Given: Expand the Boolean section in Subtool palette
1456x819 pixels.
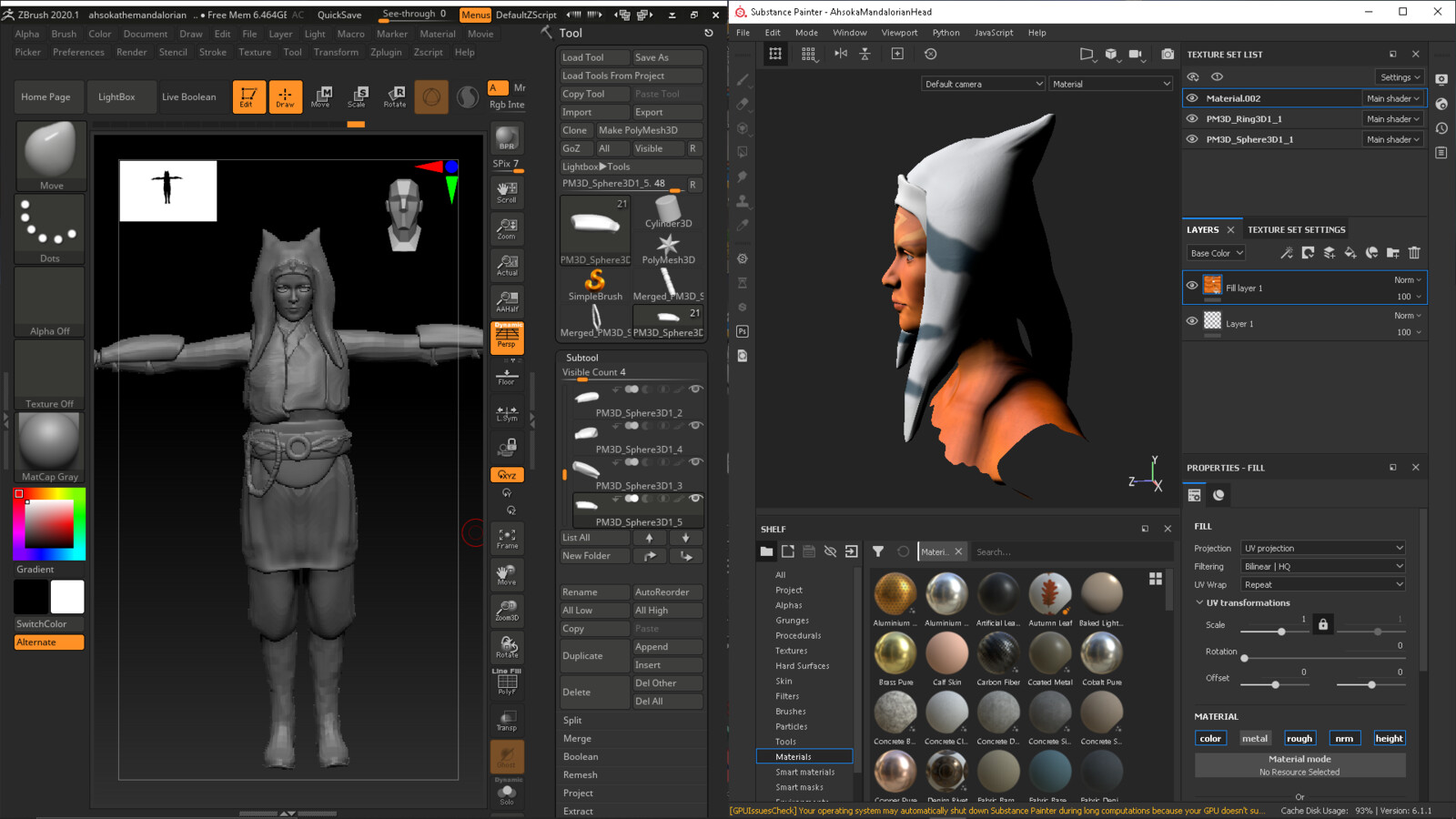Looking at the screenshot, I should click(x=581, y=757).
